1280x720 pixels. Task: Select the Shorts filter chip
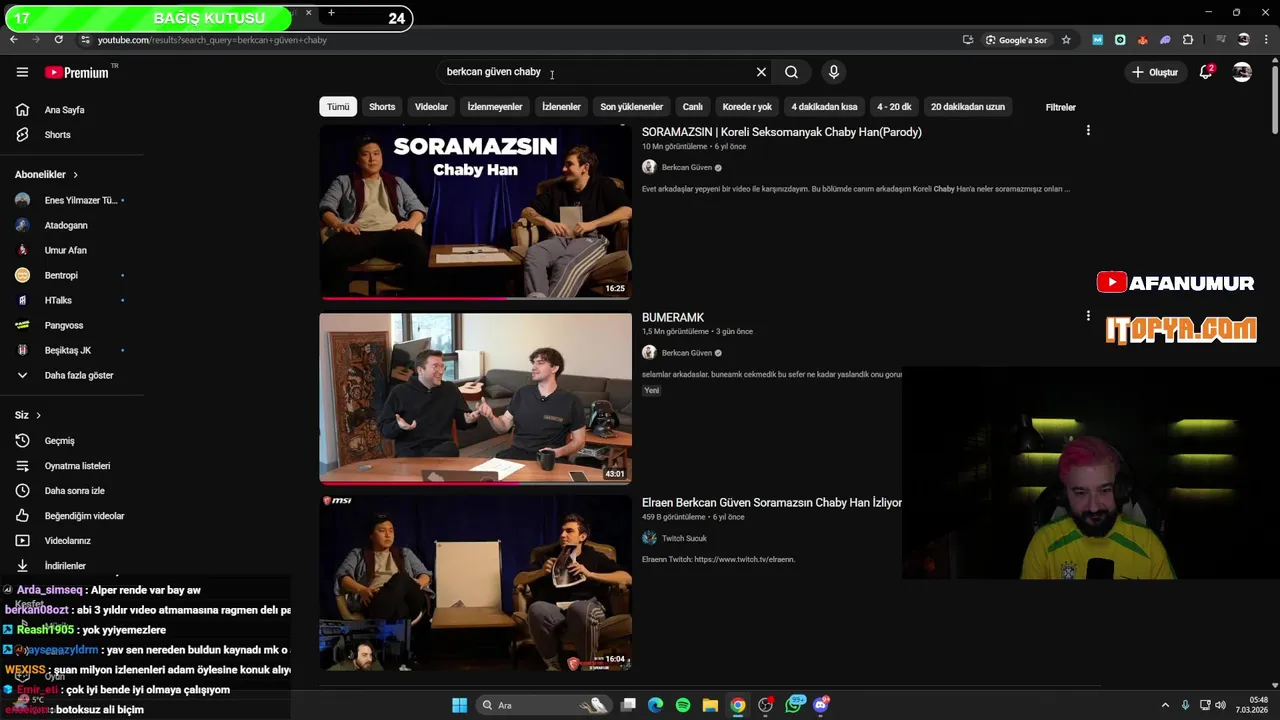click(x=382, y=107)
